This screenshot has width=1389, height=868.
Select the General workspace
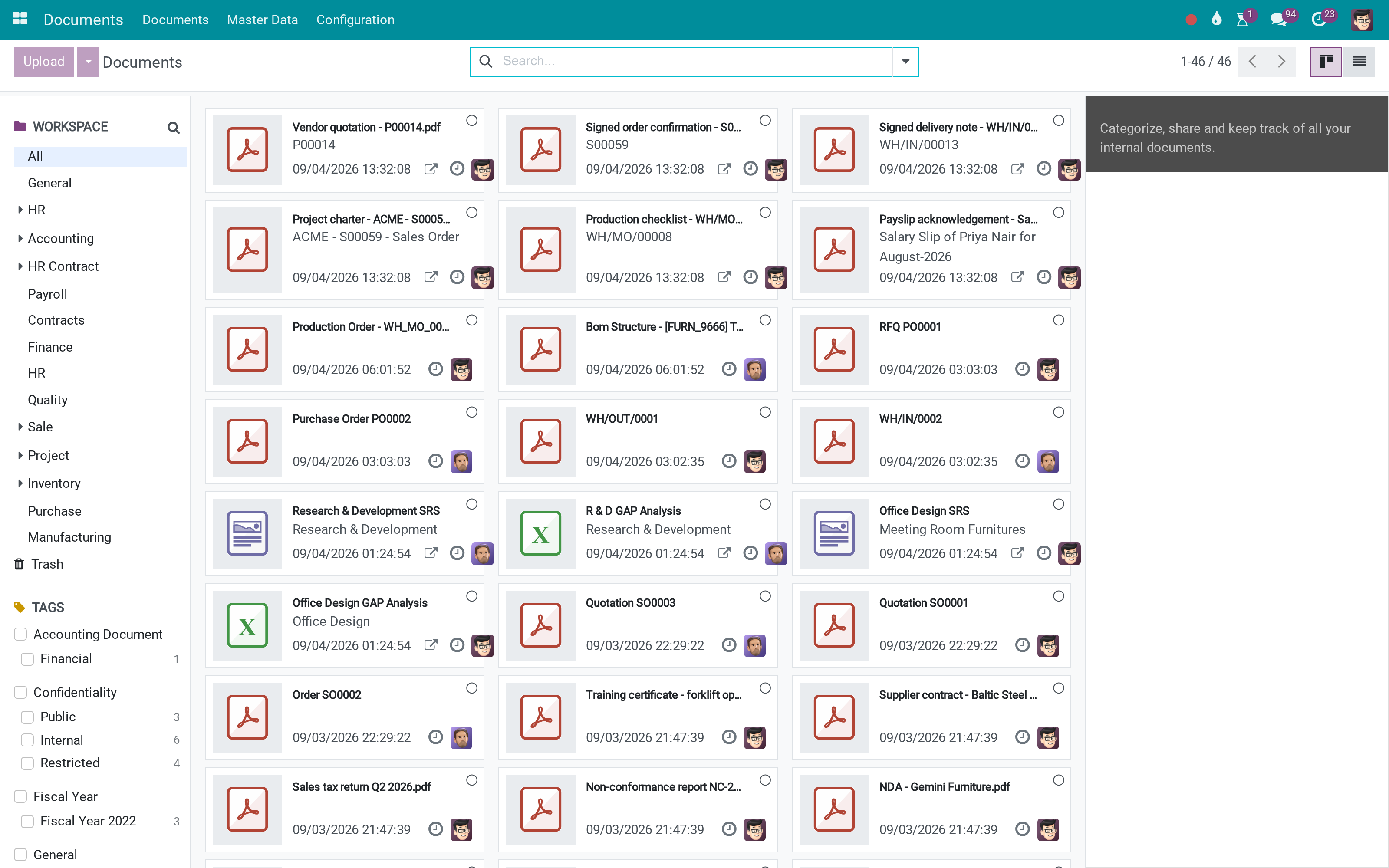coord(49,183)
